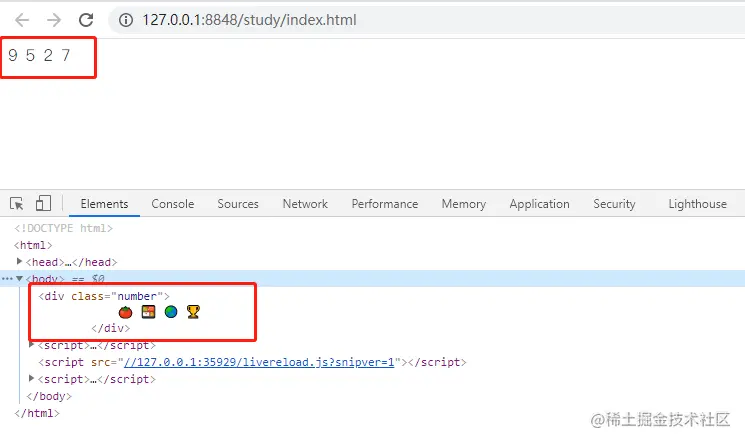Expand the first script node
The height and width of the screenshot is (443, 745).
31,344
